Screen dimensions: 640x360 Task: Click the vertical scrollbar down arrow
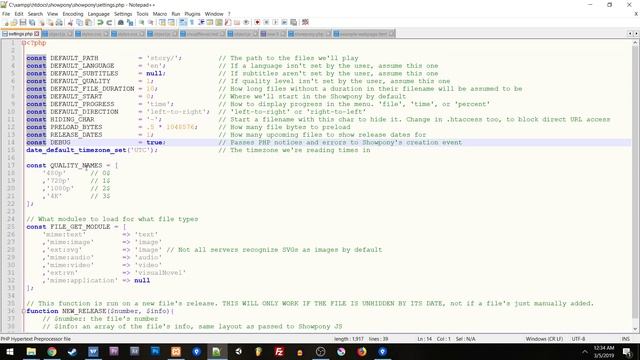coord(635,329)
